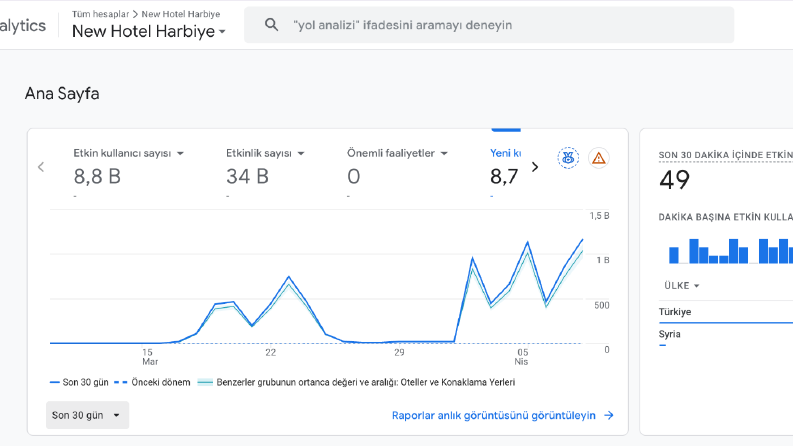Click the 0 key events value
This screenshot has width=793, height=446.
(354, 176)
